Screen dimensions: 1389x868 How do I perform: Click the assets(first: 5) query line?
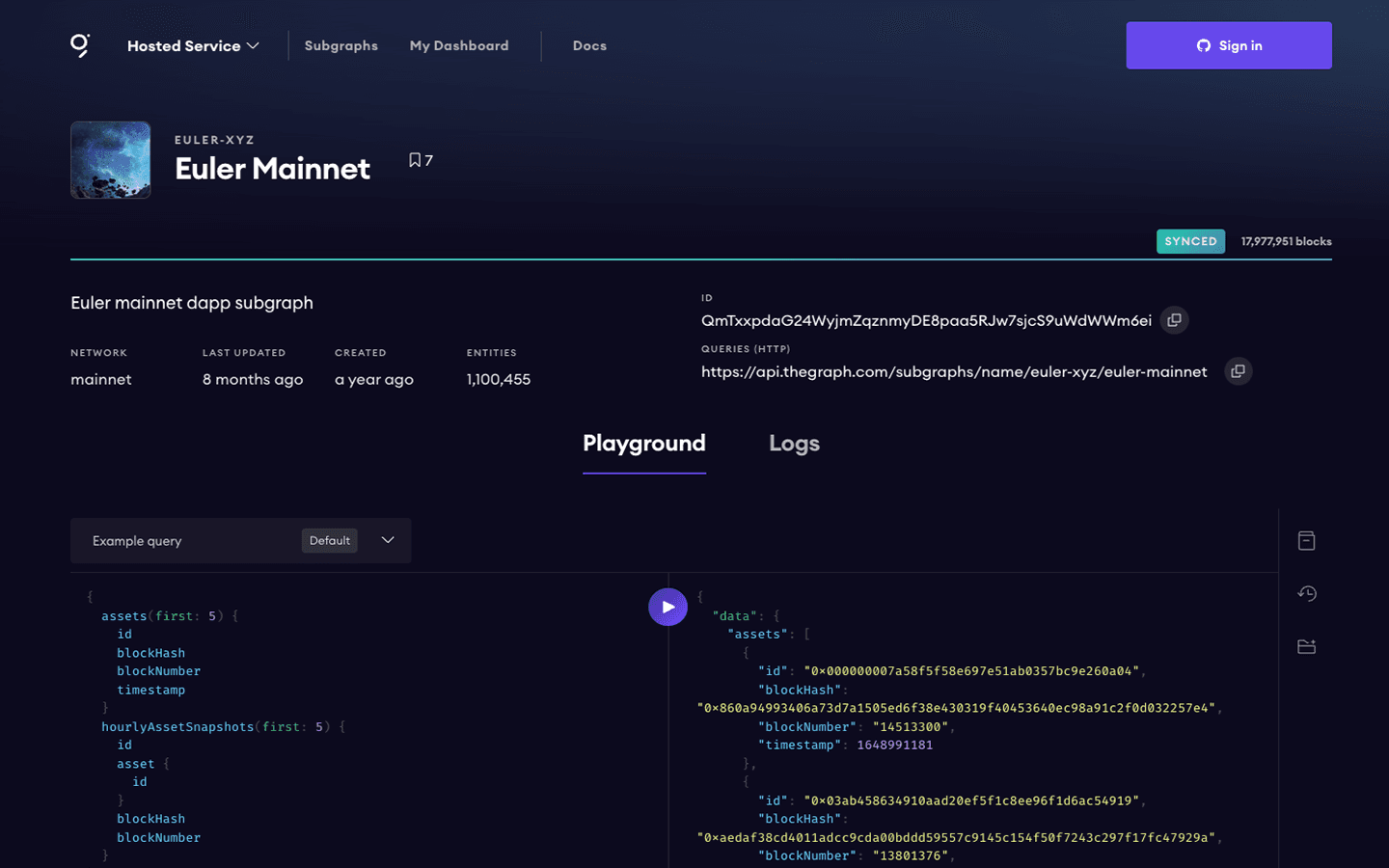point(170,615)
